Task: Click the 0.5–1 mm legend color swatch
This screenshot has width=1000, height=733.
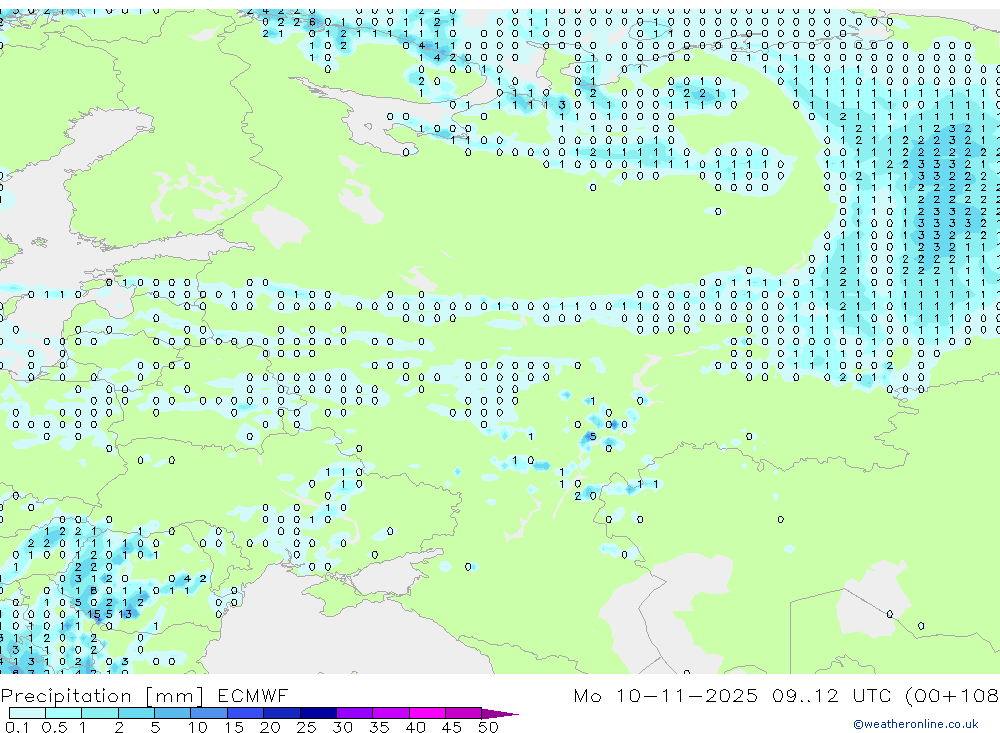Action: pyautogui.click(x=64, y=713)
